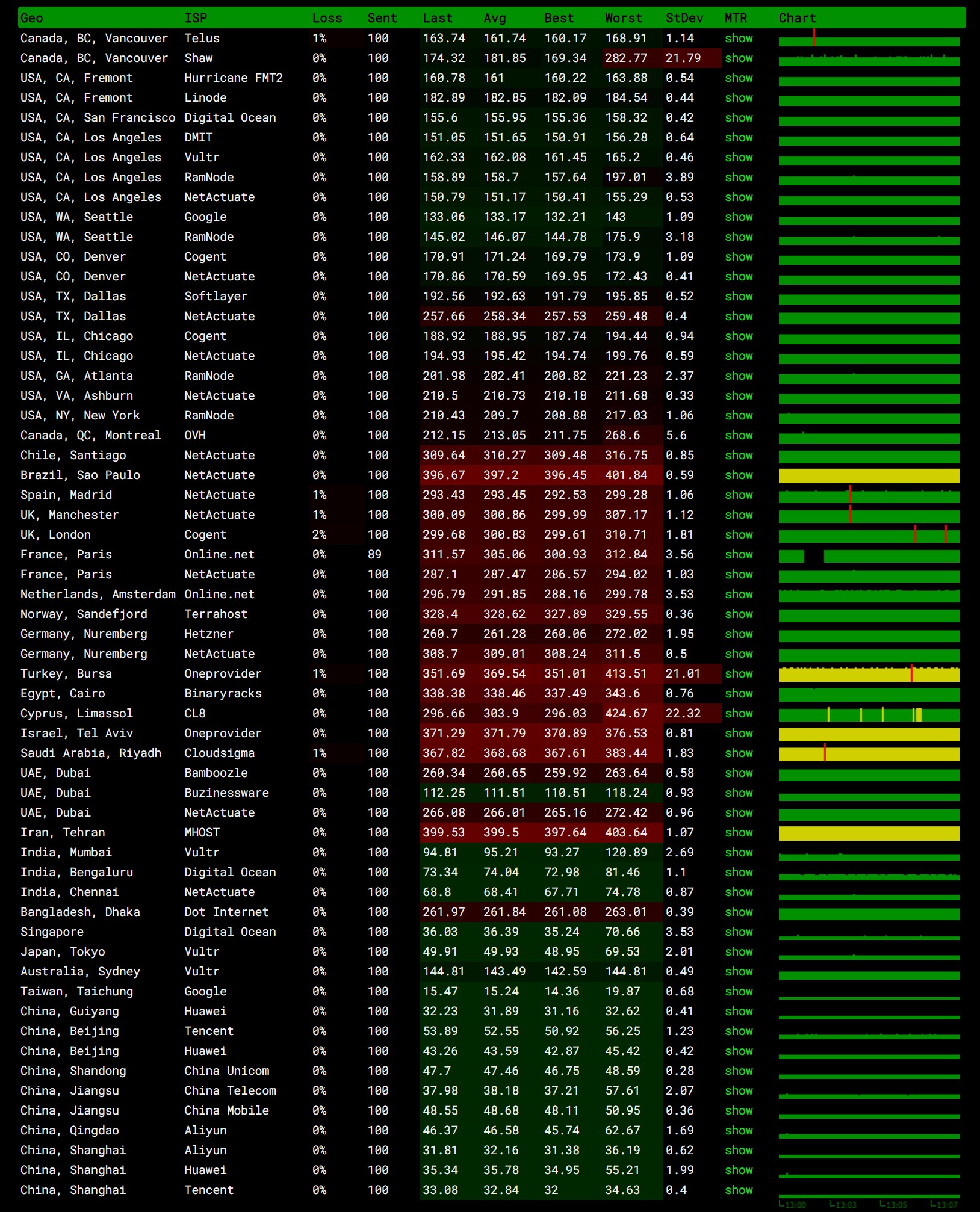Select last value 15.47 for Taiwan Taichung

(440, 991)
